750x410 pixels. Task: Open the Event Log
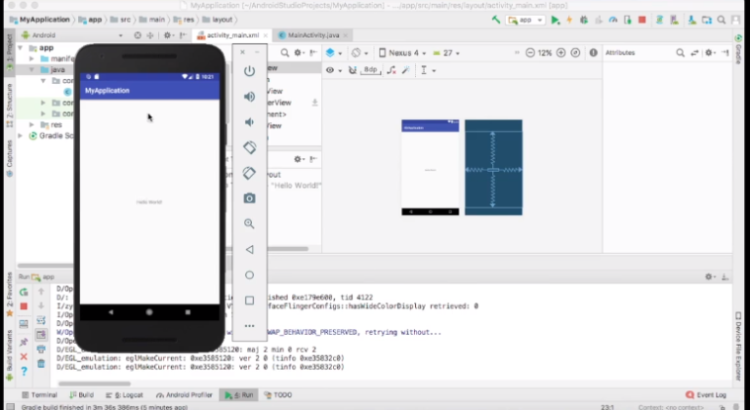click(x=707, y=395)
